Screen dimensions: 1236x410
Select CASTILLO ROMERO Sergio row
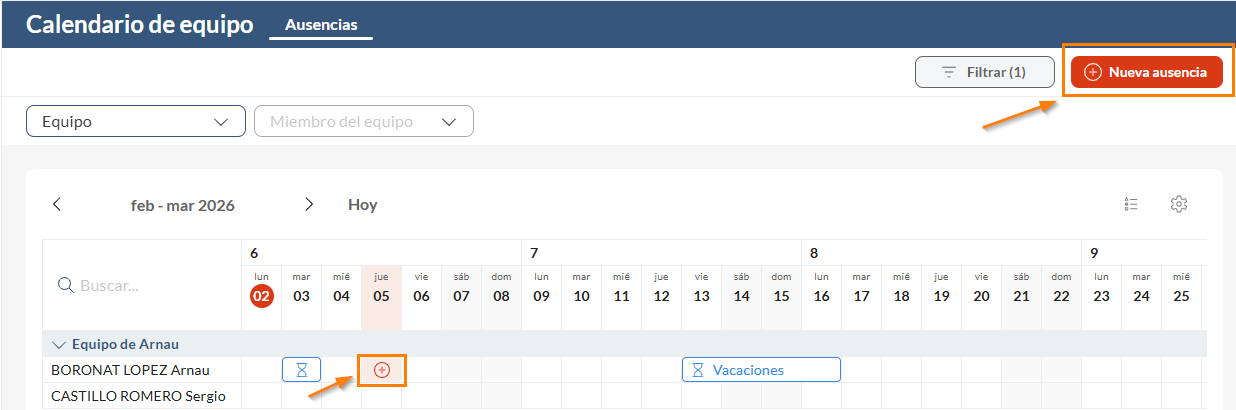138,396
